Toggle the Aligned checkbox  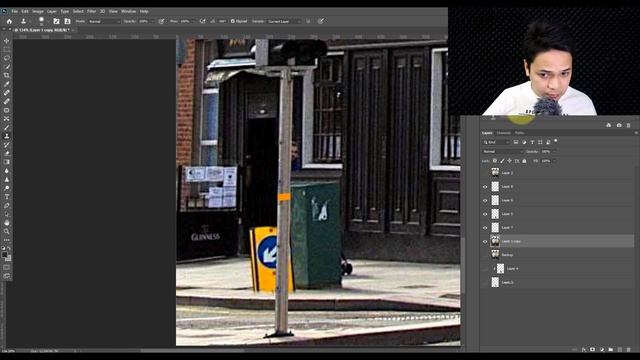point(233,21)
